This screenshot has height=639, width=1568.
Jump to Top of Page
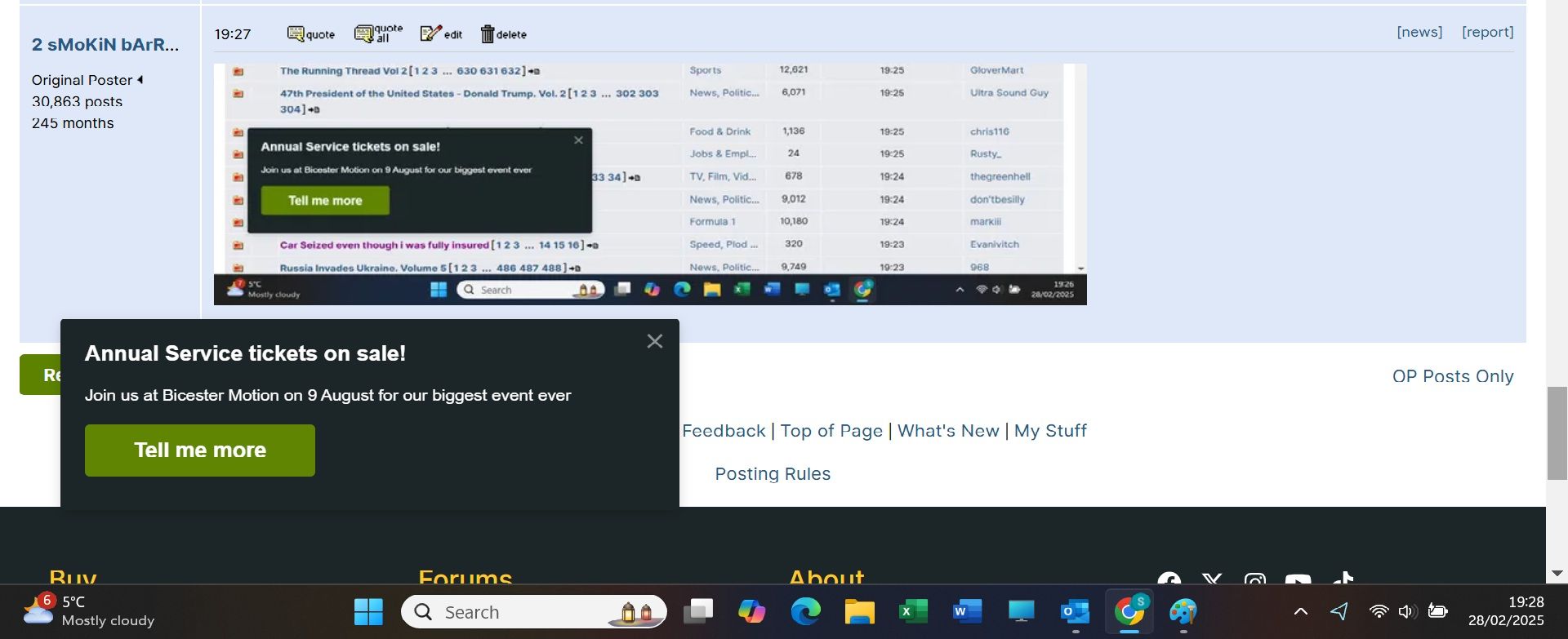coord(831,431)
